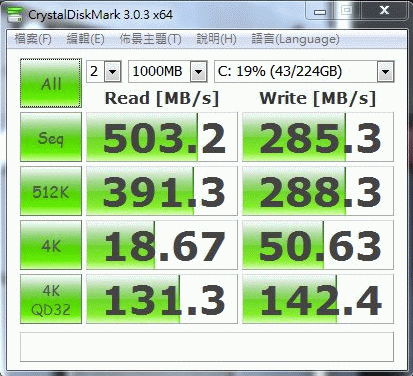Select the 512K write result 288.3
The image size is (413, 376).
click(x=318, y=191)
